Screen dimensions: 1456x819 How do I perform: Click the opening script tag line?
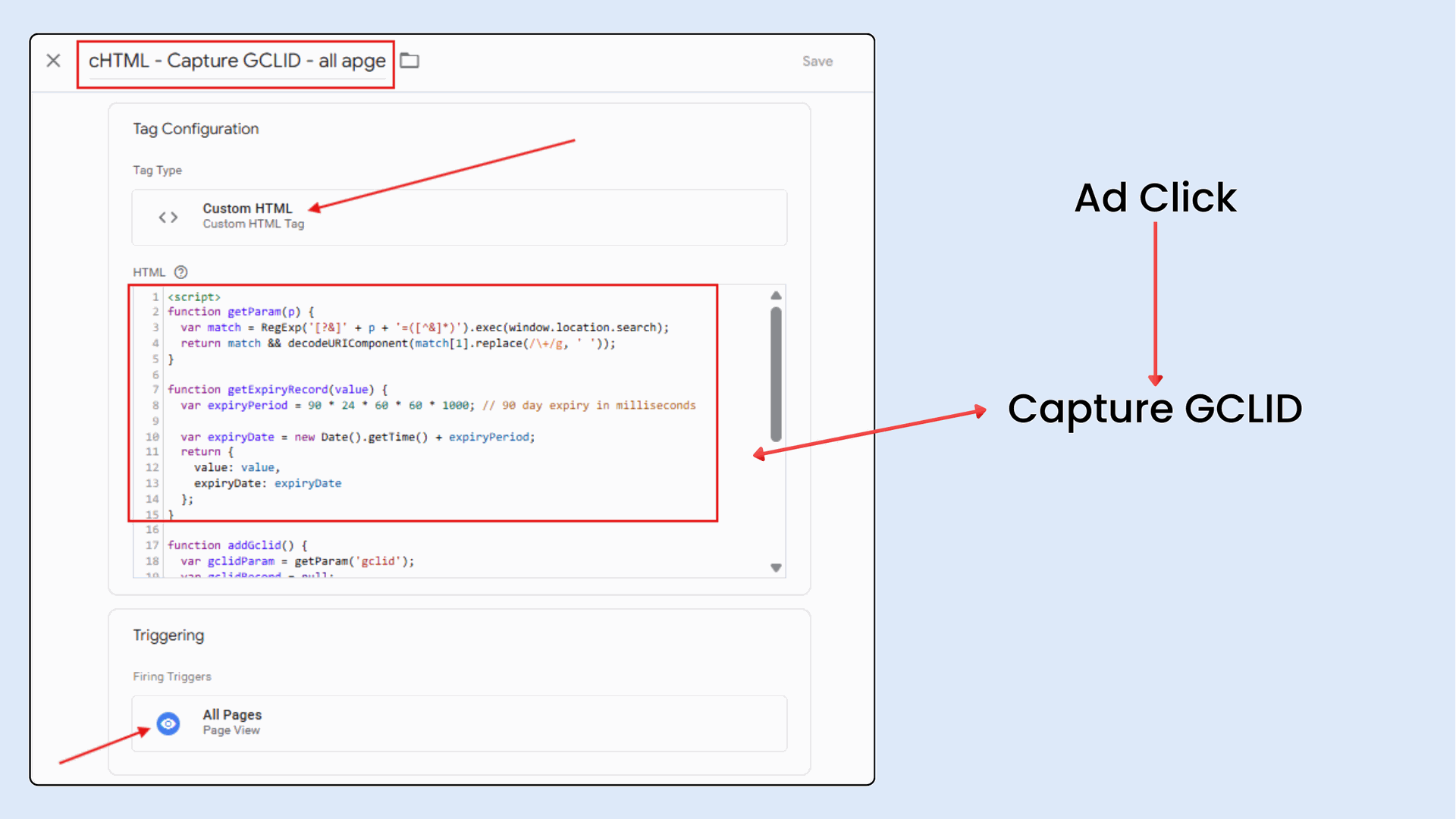194,297
